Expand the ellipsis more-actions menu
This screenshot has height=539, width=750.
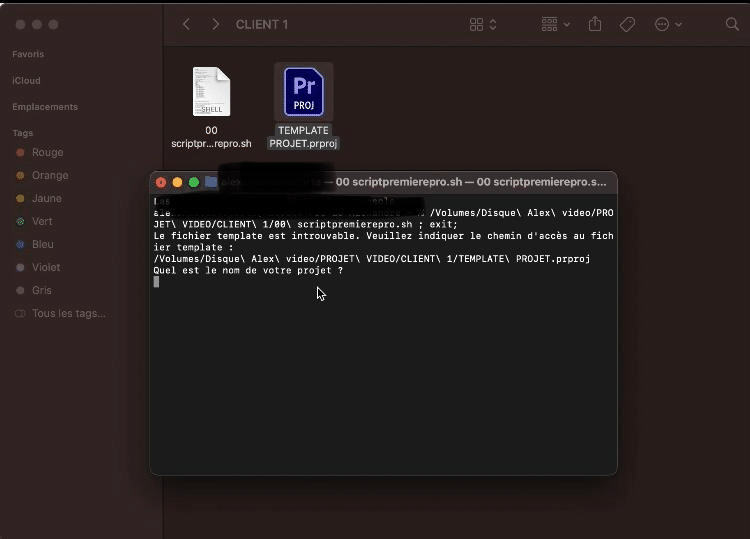(667, 24)
